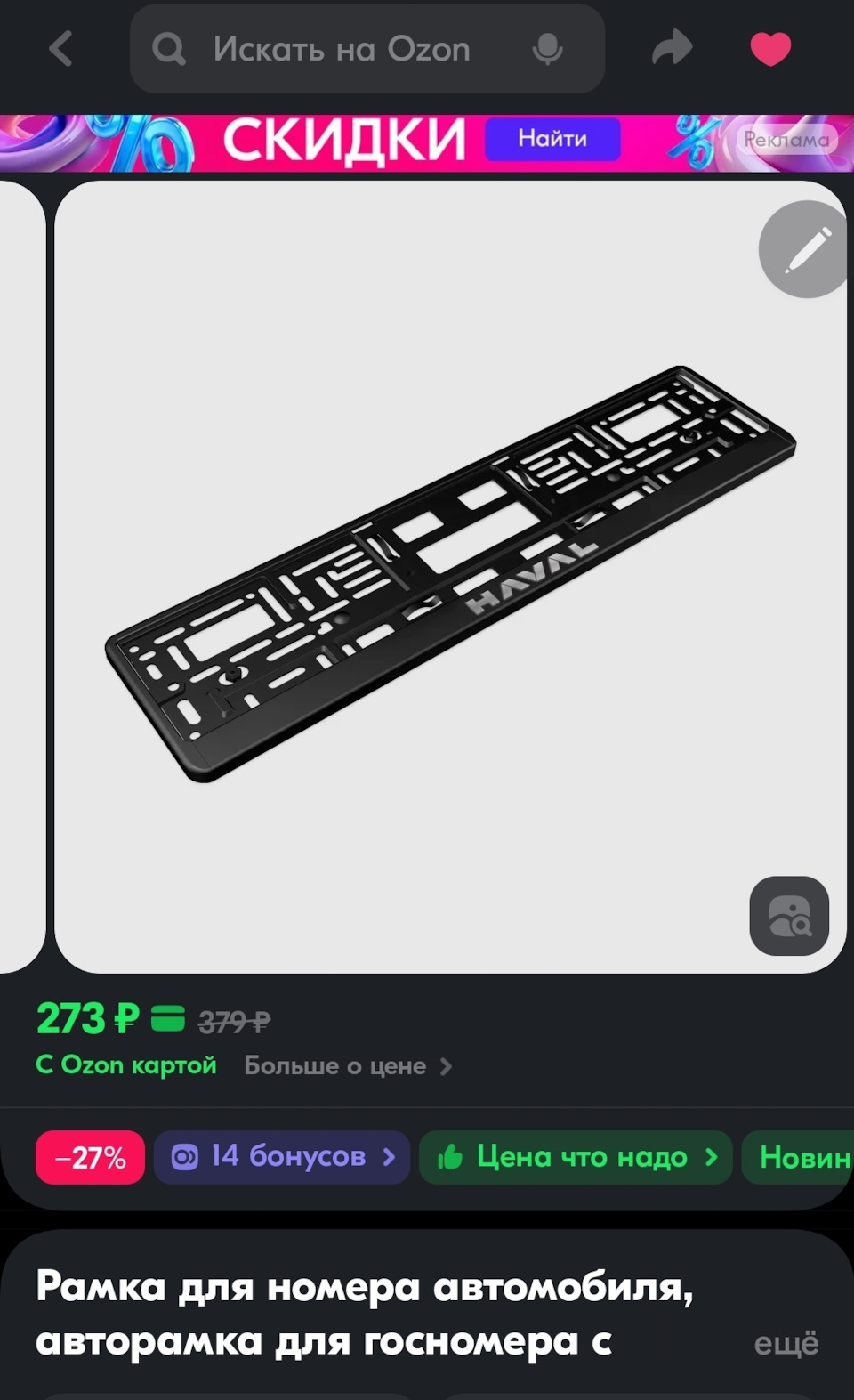The height and width of the screenshot is (1400, 854).
Task: Tap the back arrow icon
Action: [x=60, y=49]
